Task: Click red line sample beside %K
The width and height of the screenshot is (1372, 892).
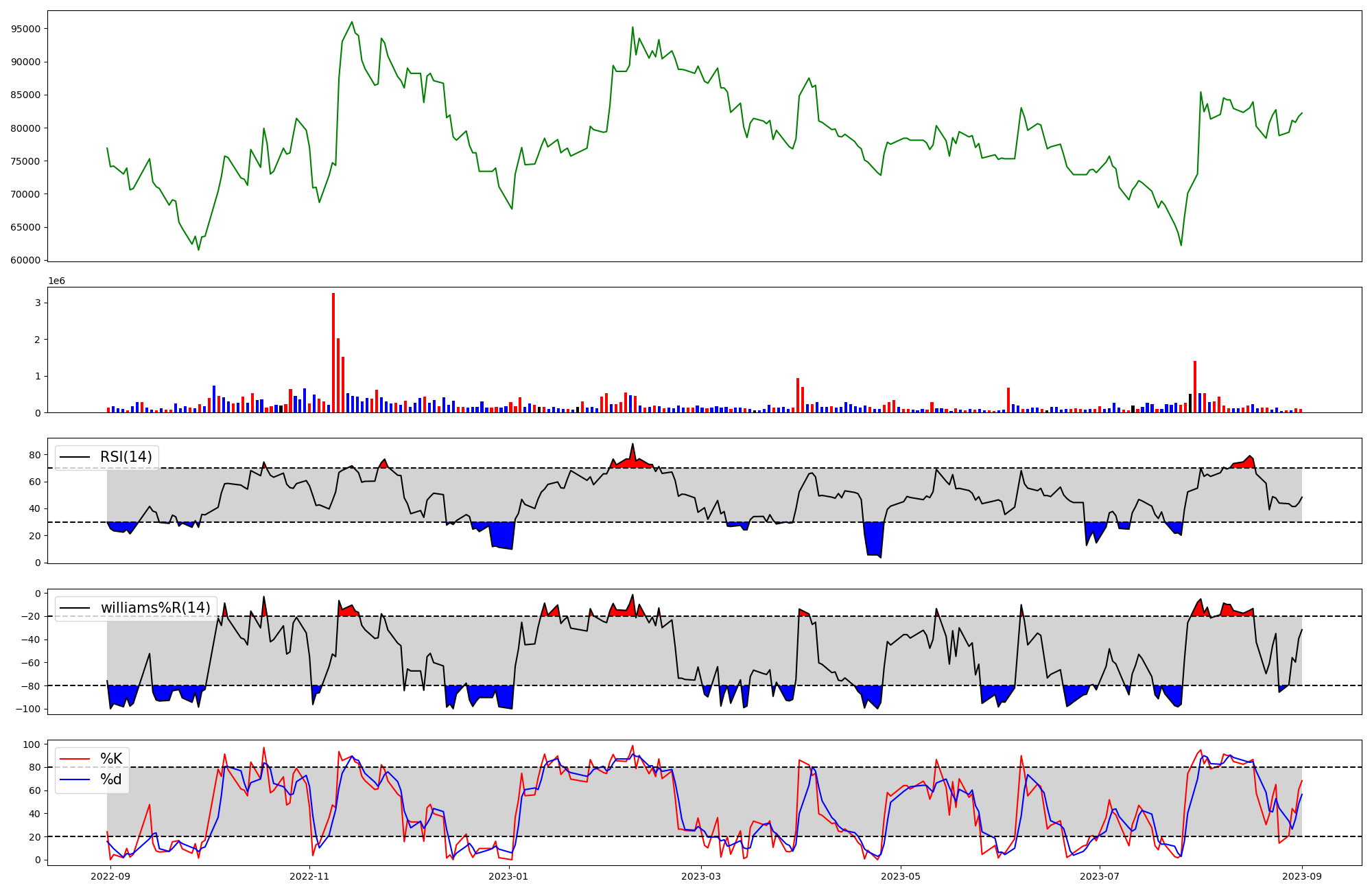Action: click(x=75, y=759)
